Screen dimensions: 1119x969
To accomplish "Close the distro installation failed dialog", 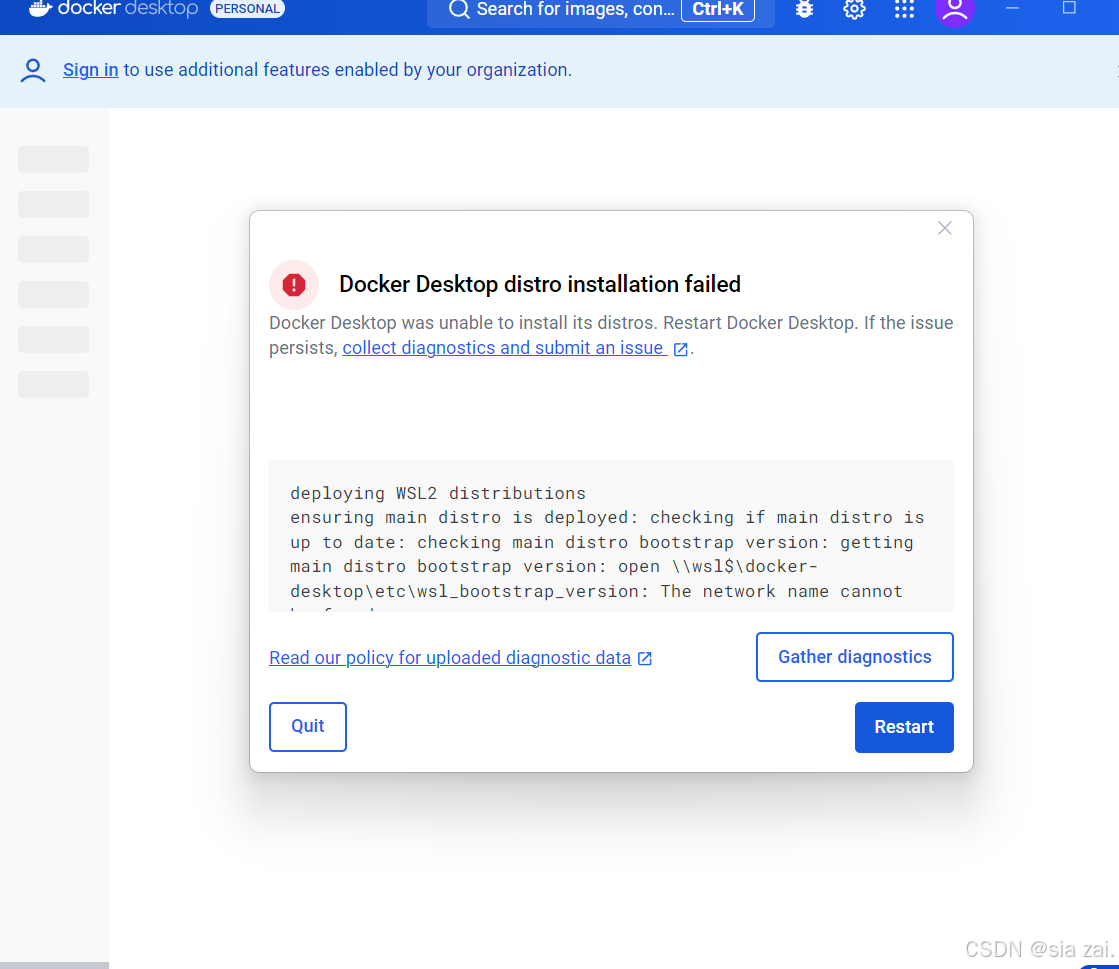I will coord(944,228).
